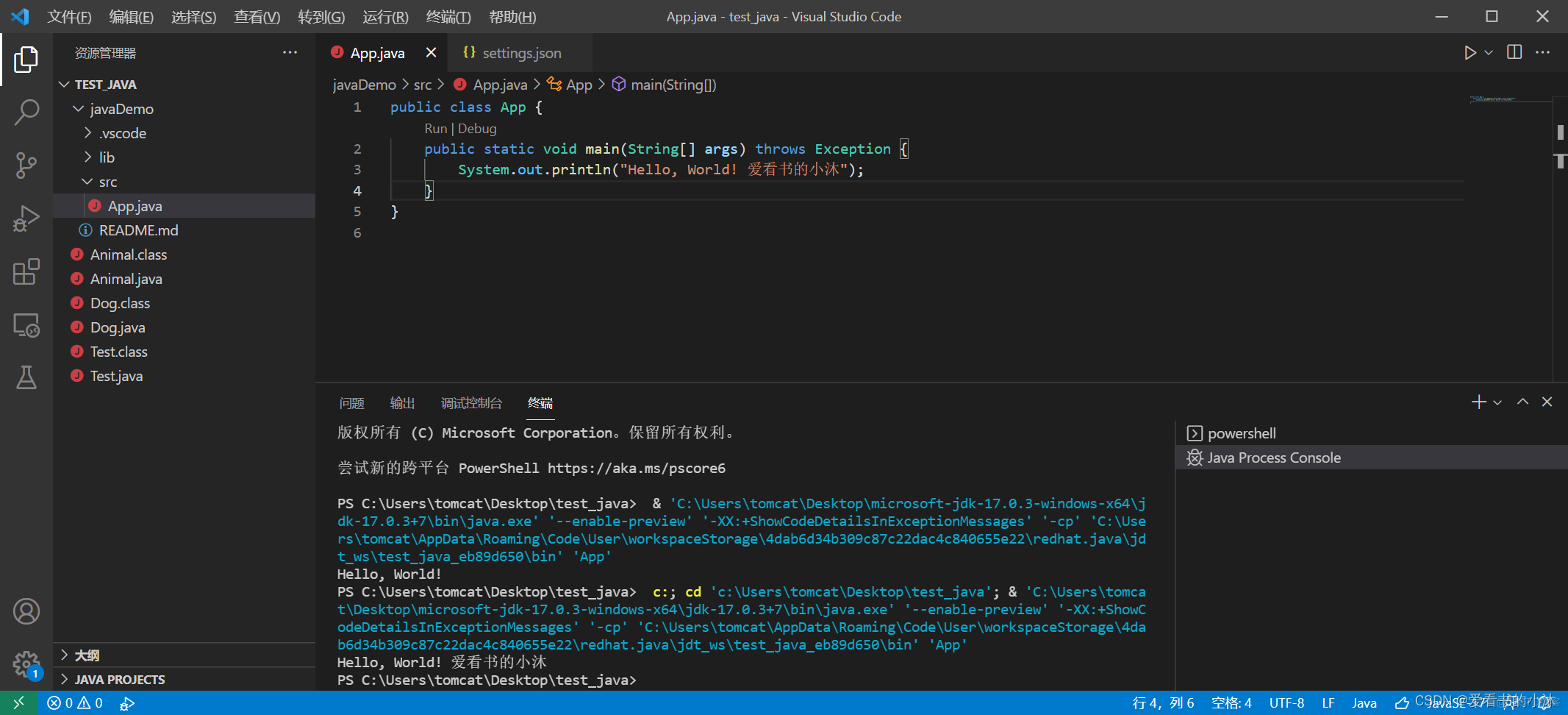Select the Java Process Console terminal
The width and height of the screenshot is (1568, 715).
tap(1372, 458)
